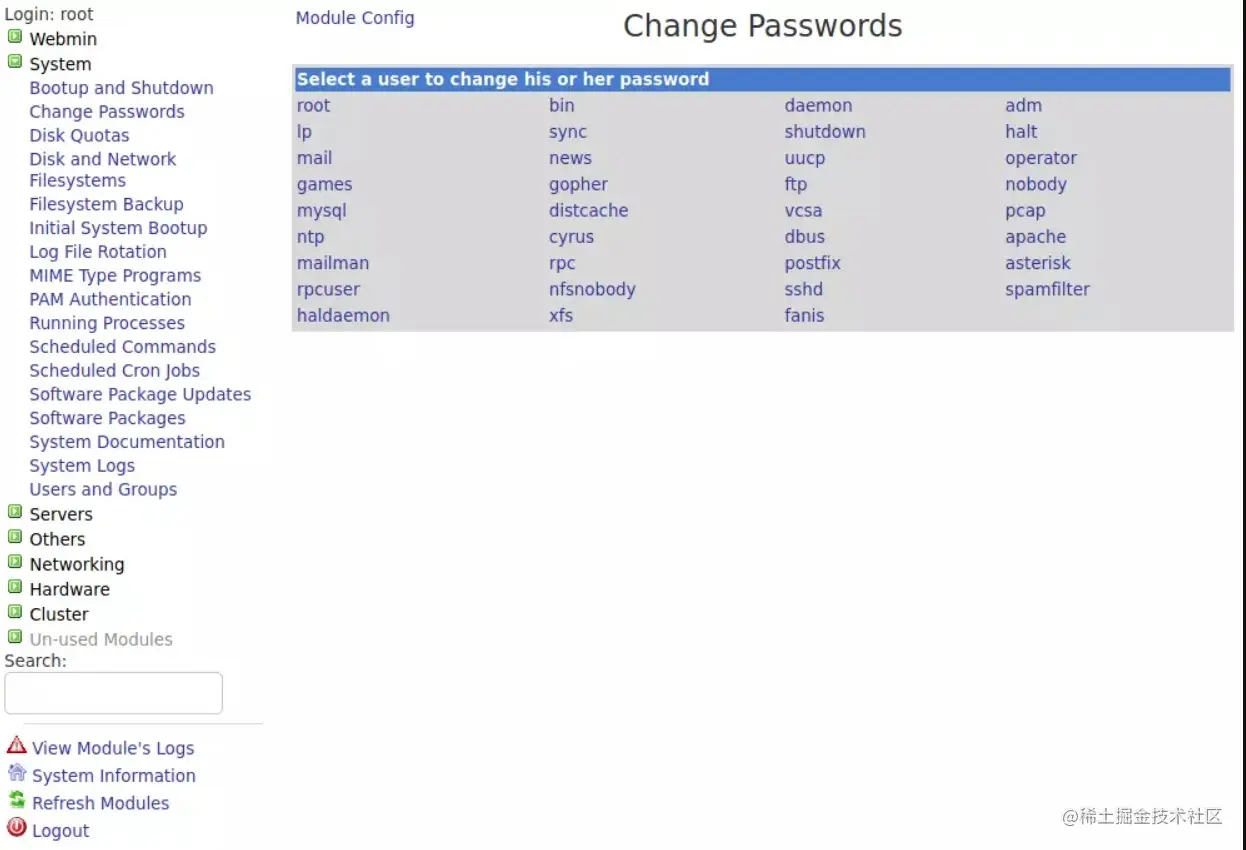Expand the Networking category arrow icon
This screenshot has width=1246, height=850.
pos(15,562)
